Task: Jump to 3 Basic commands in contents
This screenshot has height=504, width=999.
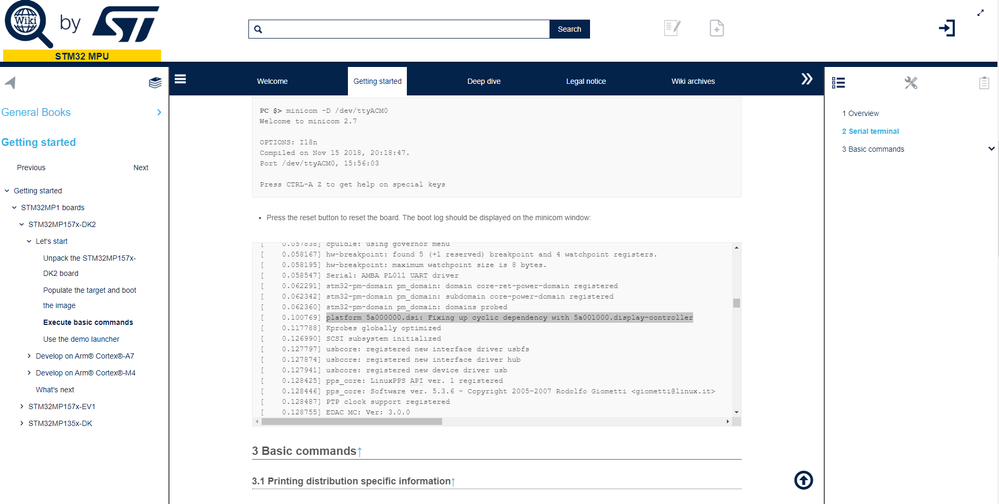Action: point(873,149)
